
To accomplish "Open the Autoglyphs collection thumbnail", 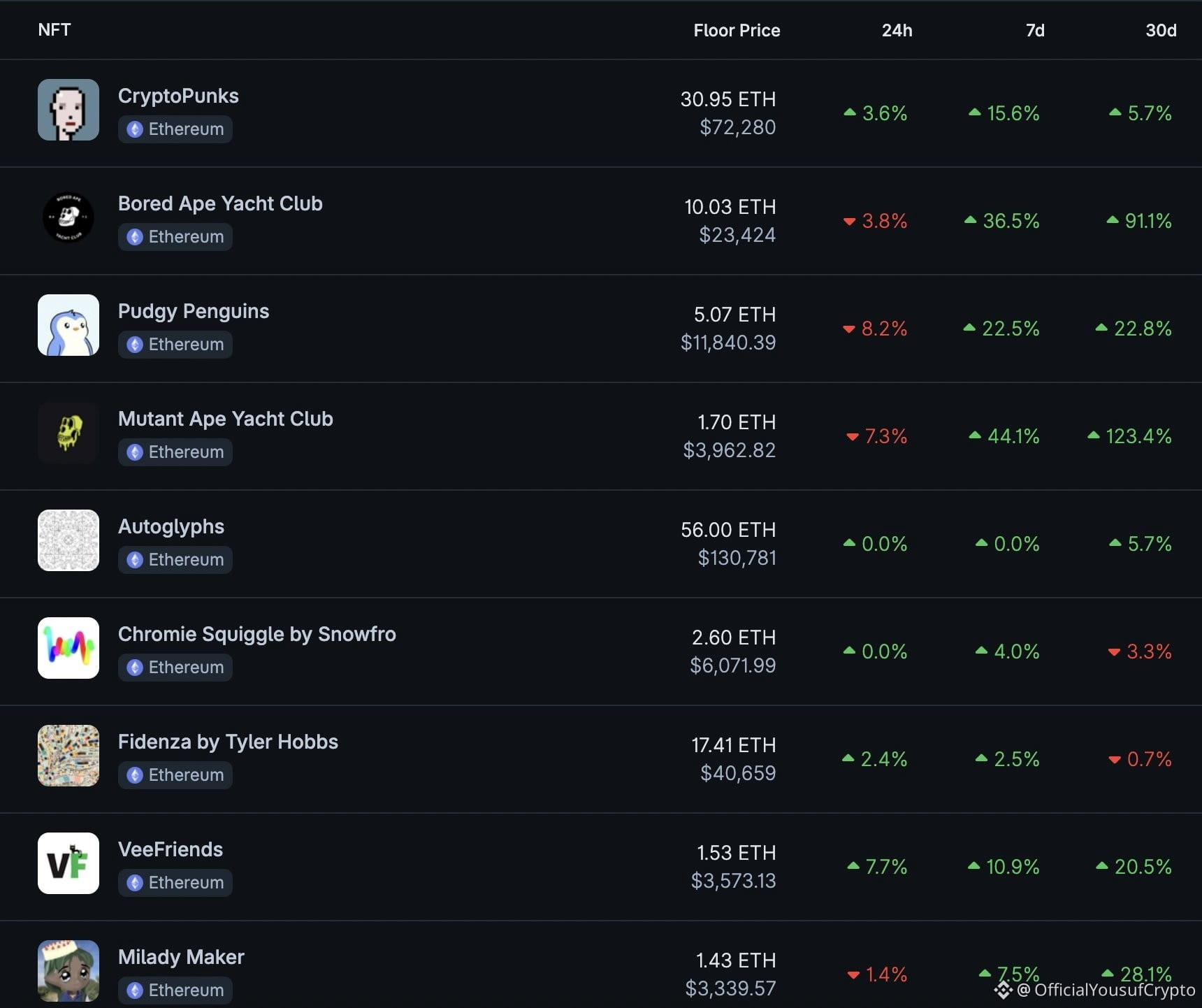I will click(68, 540).
